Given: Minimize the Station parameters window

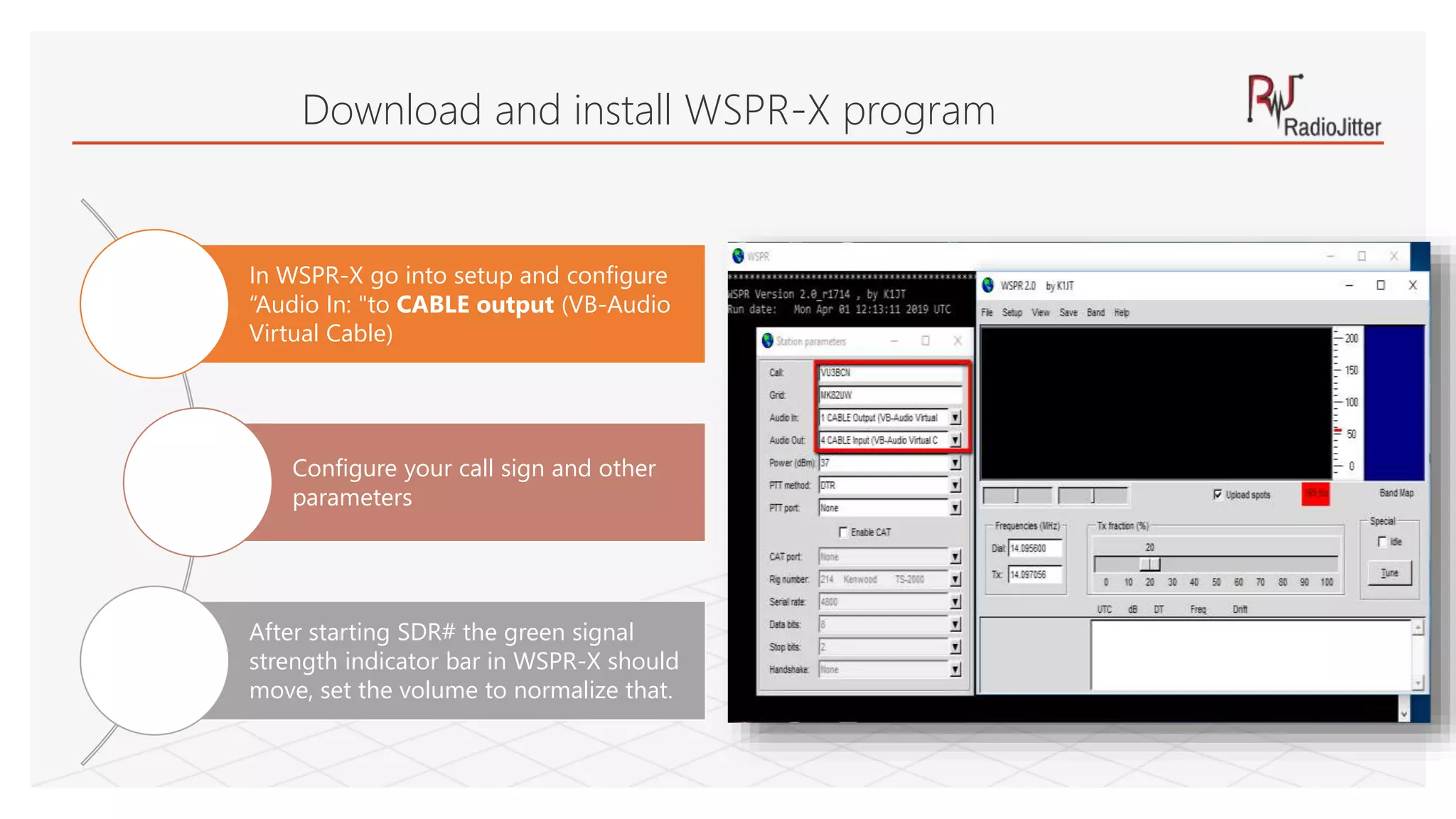Looking at the screenshot, I should pyautogui.click(x=894, y=341).
